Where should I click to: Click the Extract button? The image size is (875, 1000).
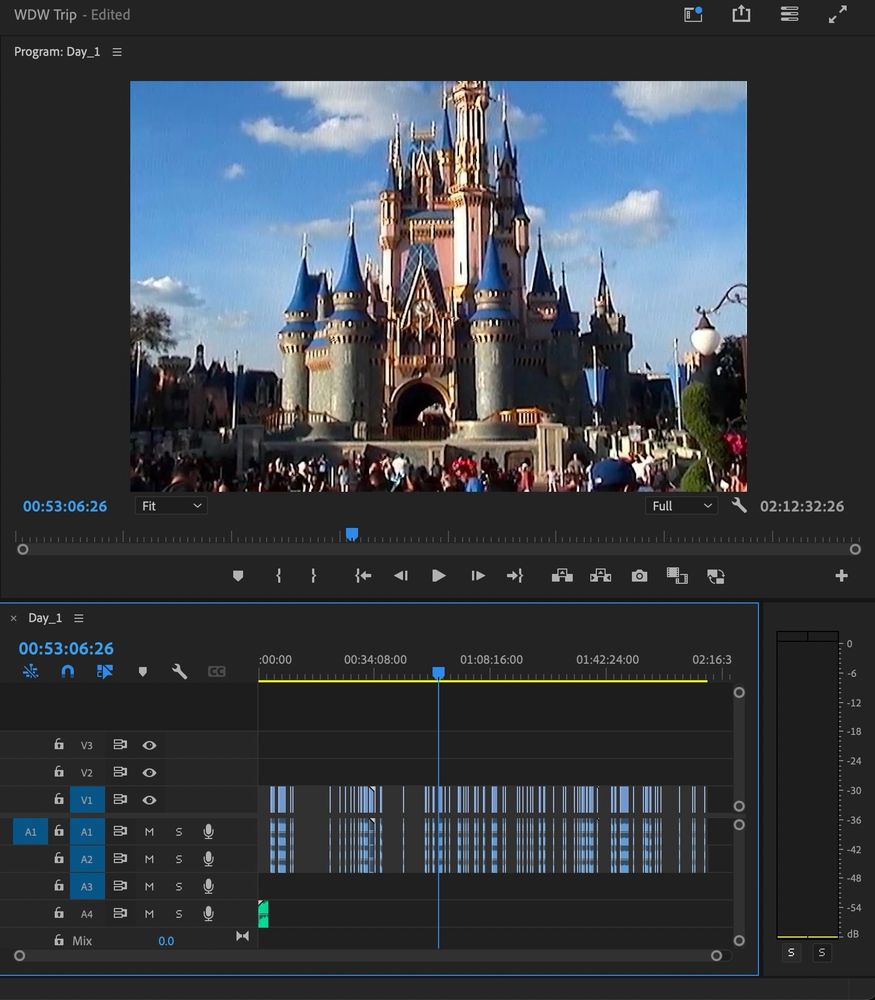click(600, 576)
